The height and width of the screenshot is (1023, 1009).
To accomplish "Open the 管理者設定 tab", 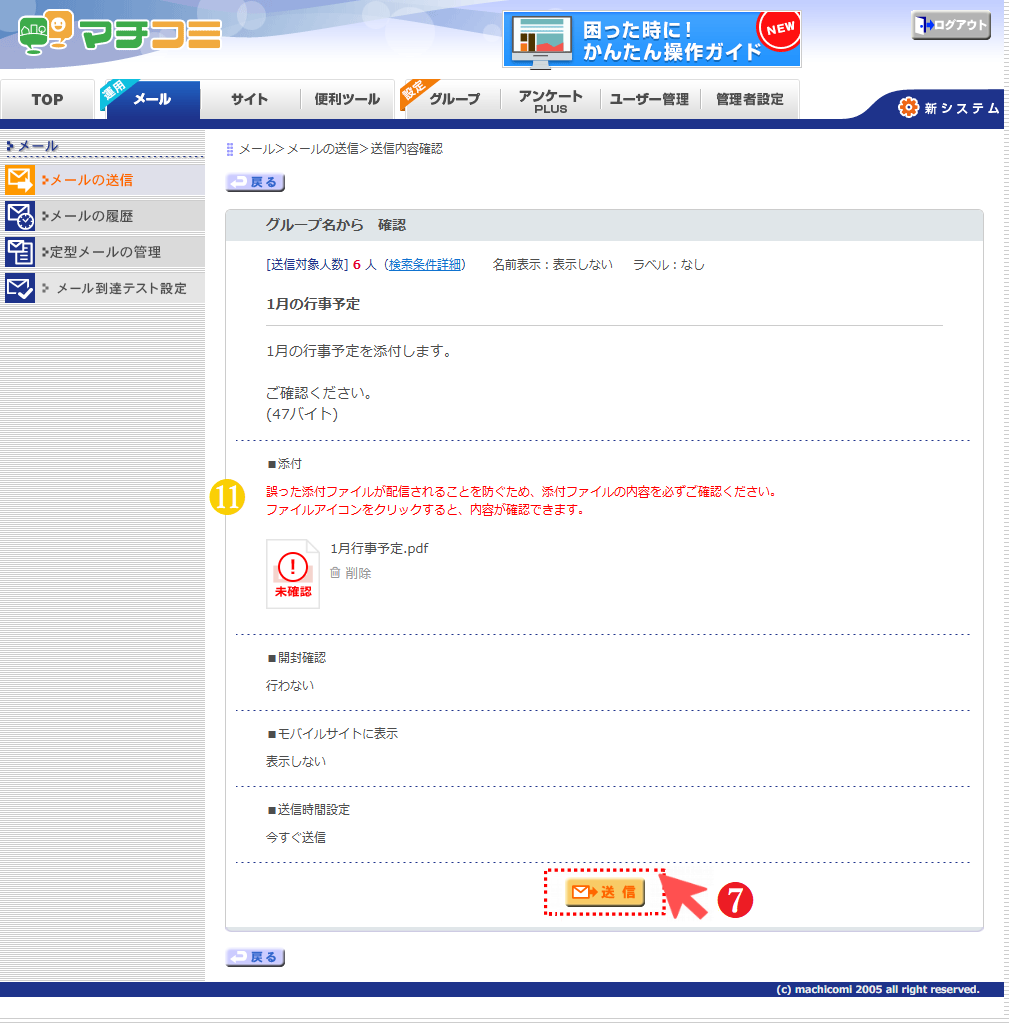I will click(749, 99).
